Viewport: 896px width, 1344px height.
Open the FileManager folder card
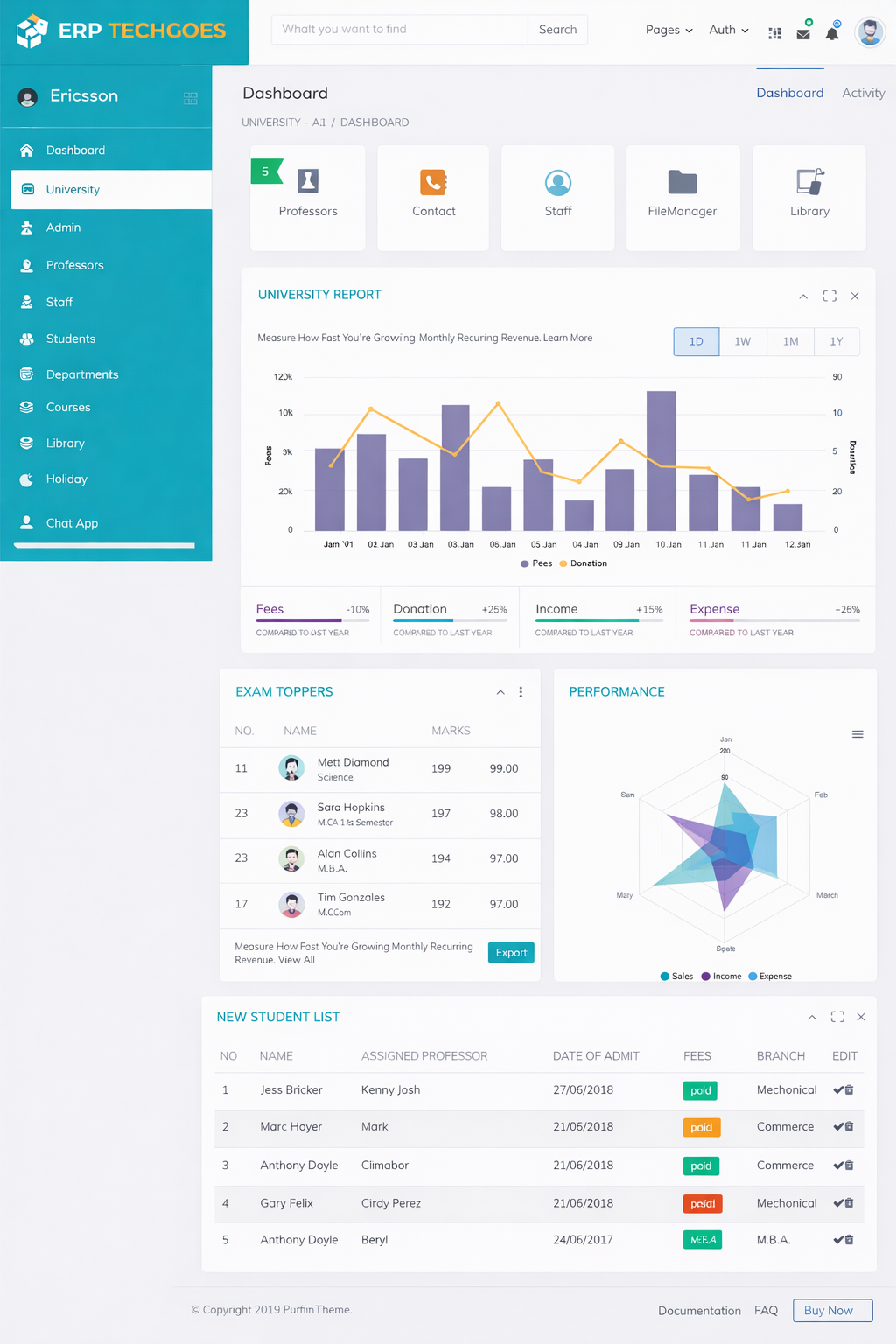click(682, 182)
